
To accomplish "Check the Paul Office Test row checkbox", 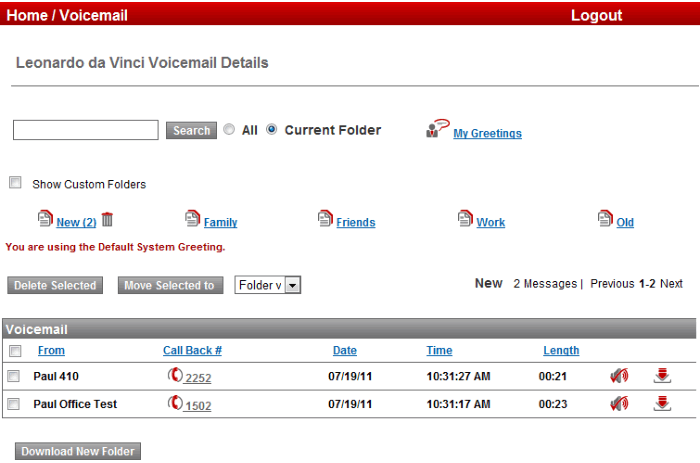I will (13, 404).
